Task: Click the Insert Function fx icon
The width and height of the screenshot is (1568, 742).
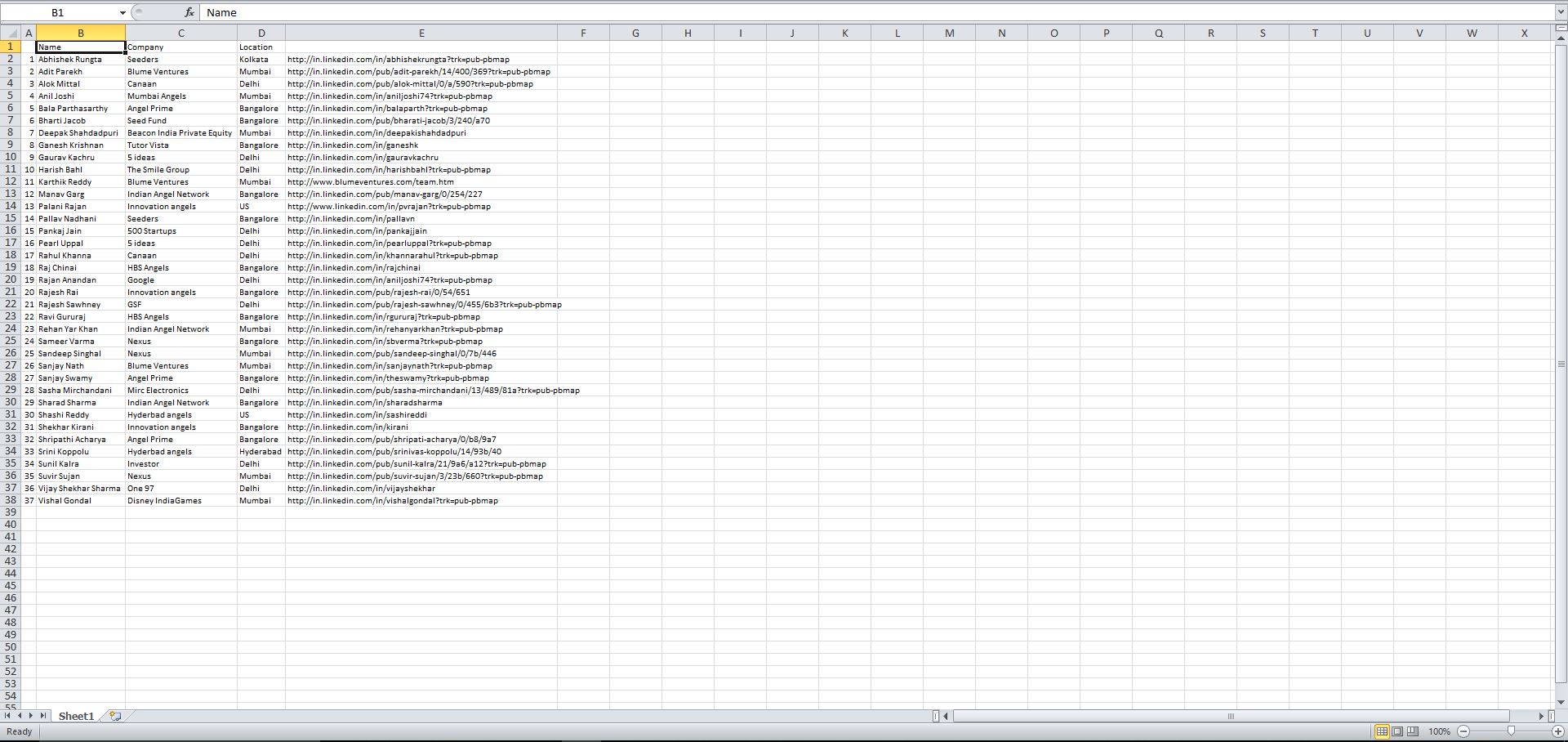Action: tap(189, 12)
